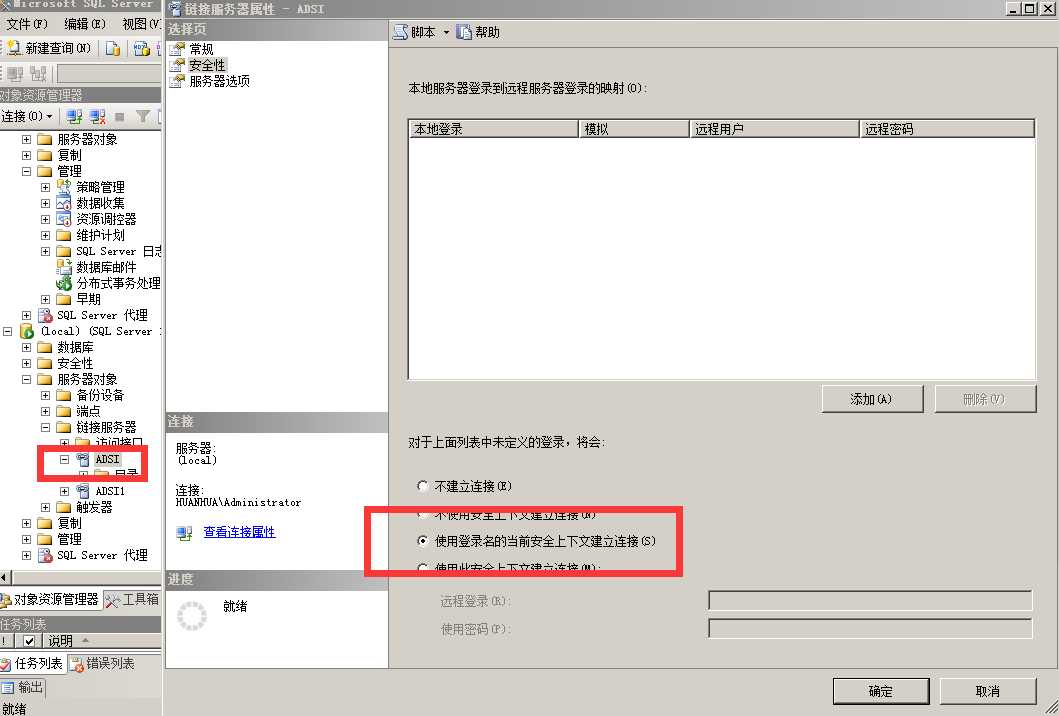Click the ADSI linked server icon
Image resolution: width=1059 pixels, height=716 pixels.
[82, 459]
